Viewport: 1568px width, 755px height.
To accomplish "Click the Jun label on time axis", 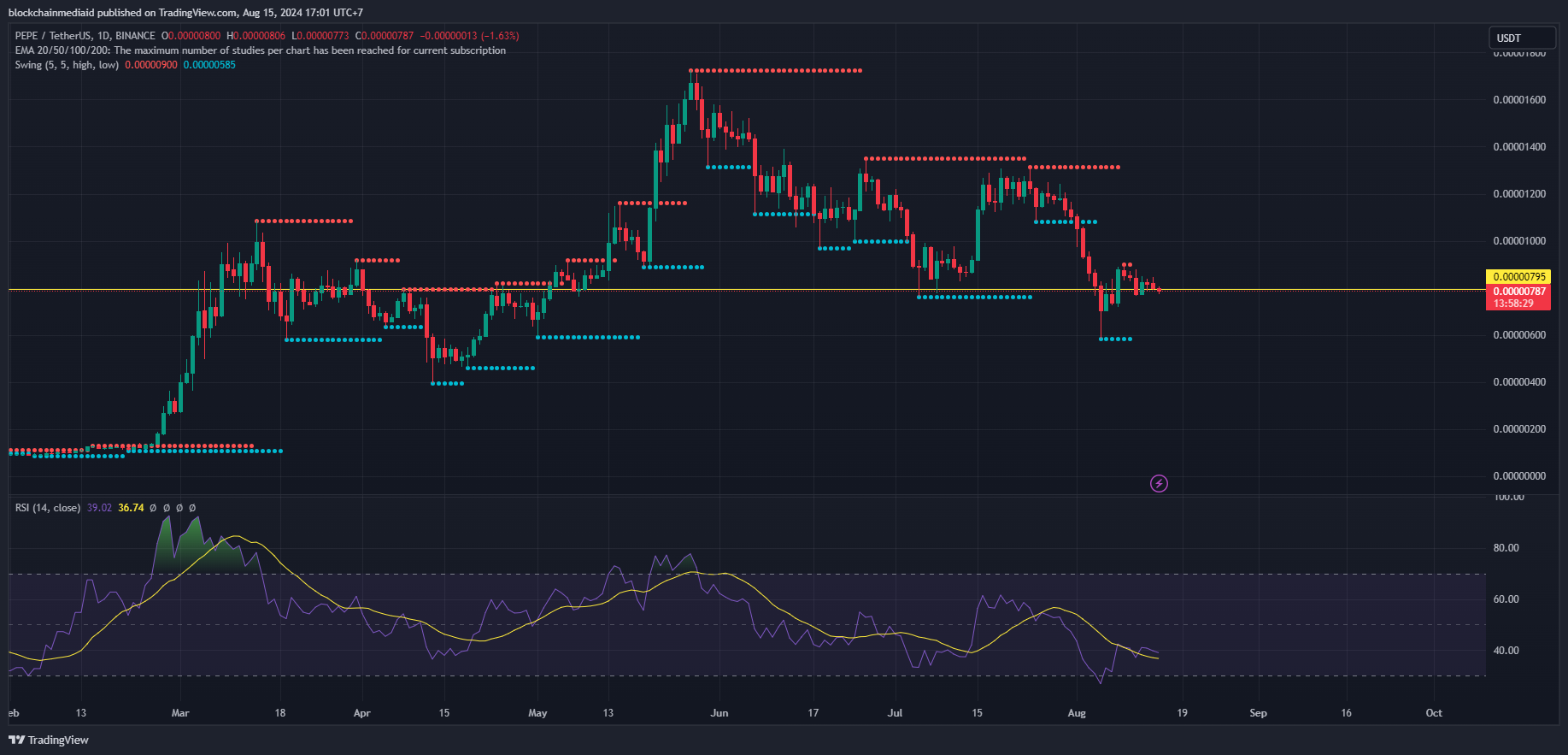I will (x=719, y=713).
